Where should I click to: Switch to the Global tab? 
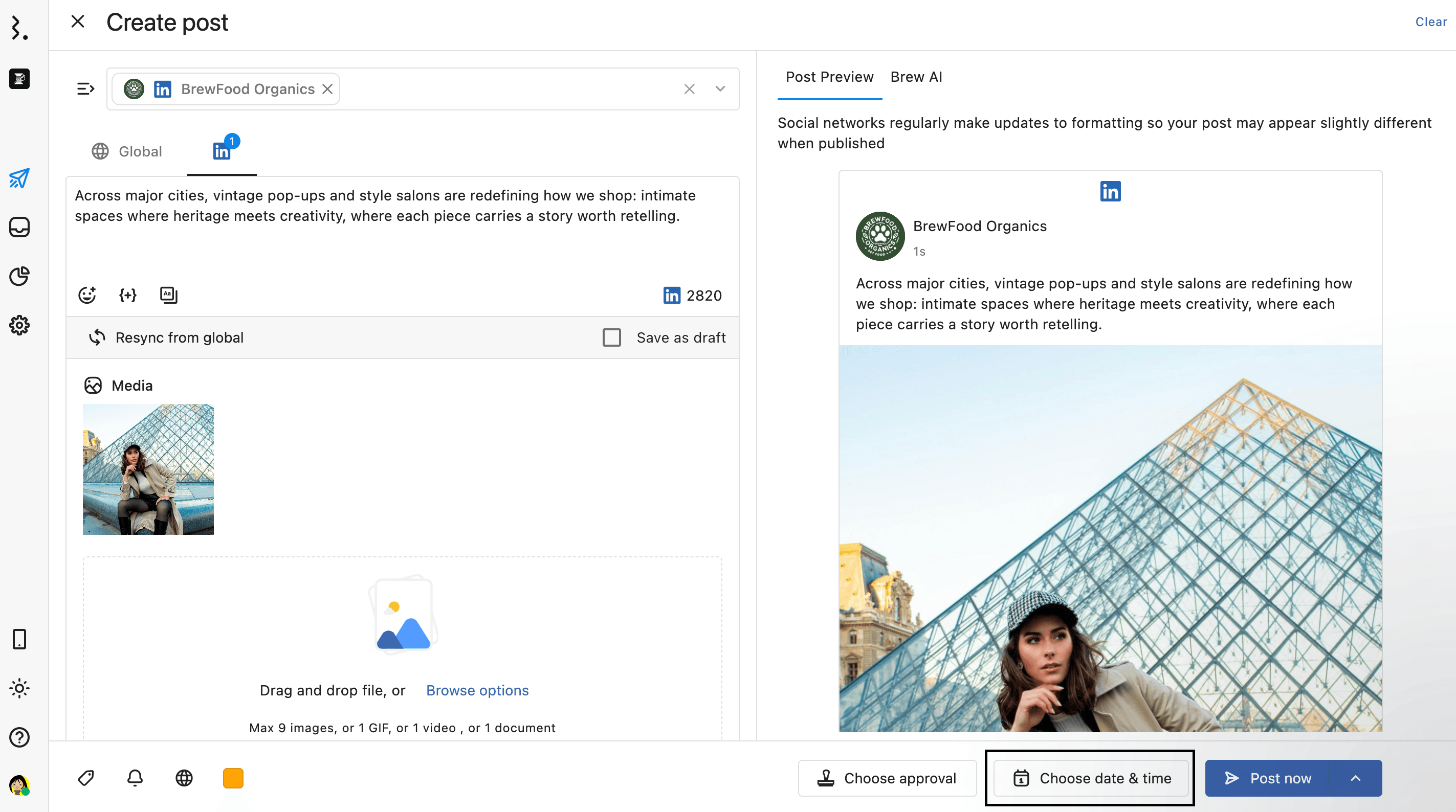click(127, 151)
